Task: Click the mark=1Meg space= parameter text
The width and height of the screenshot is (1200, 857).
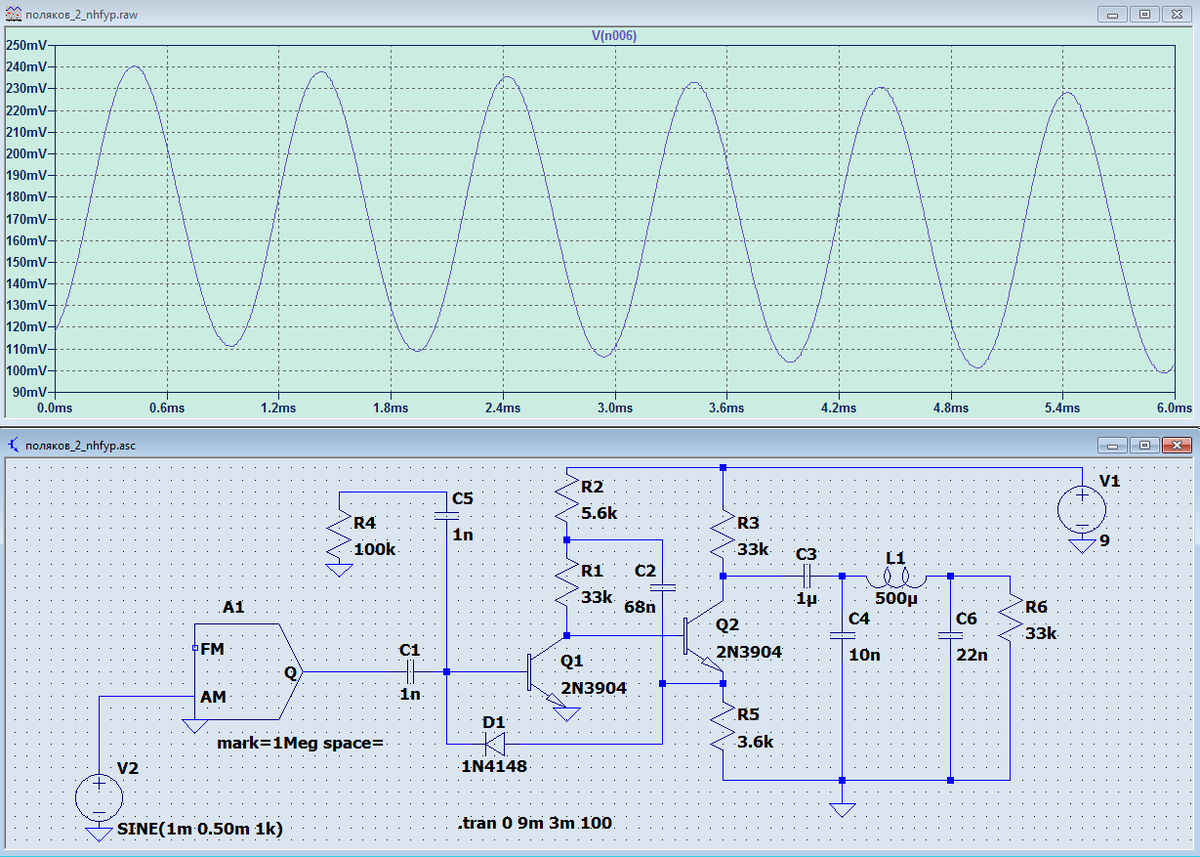Action: pyautogui.click(x=300, y=744)
